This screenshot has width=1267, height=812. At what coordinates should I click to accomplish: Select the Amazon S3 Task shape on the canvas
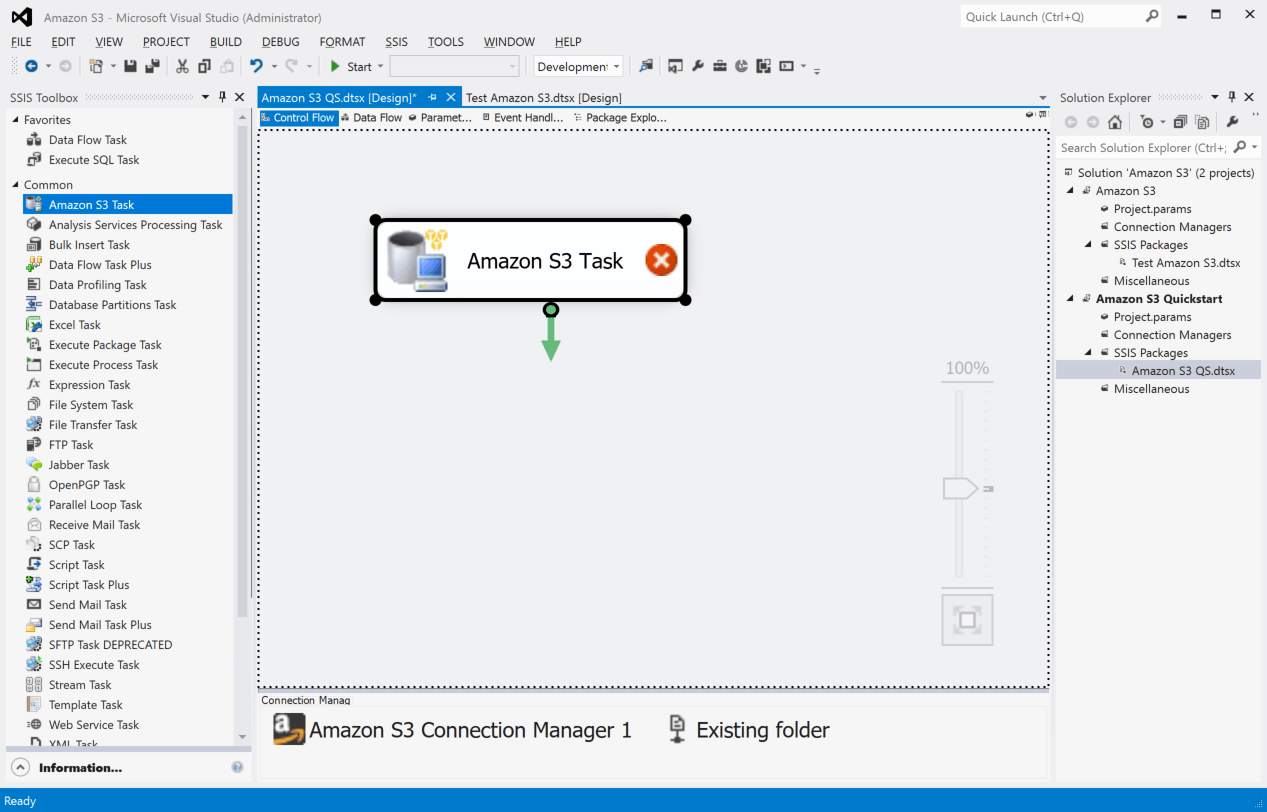[x=531, y=261]
